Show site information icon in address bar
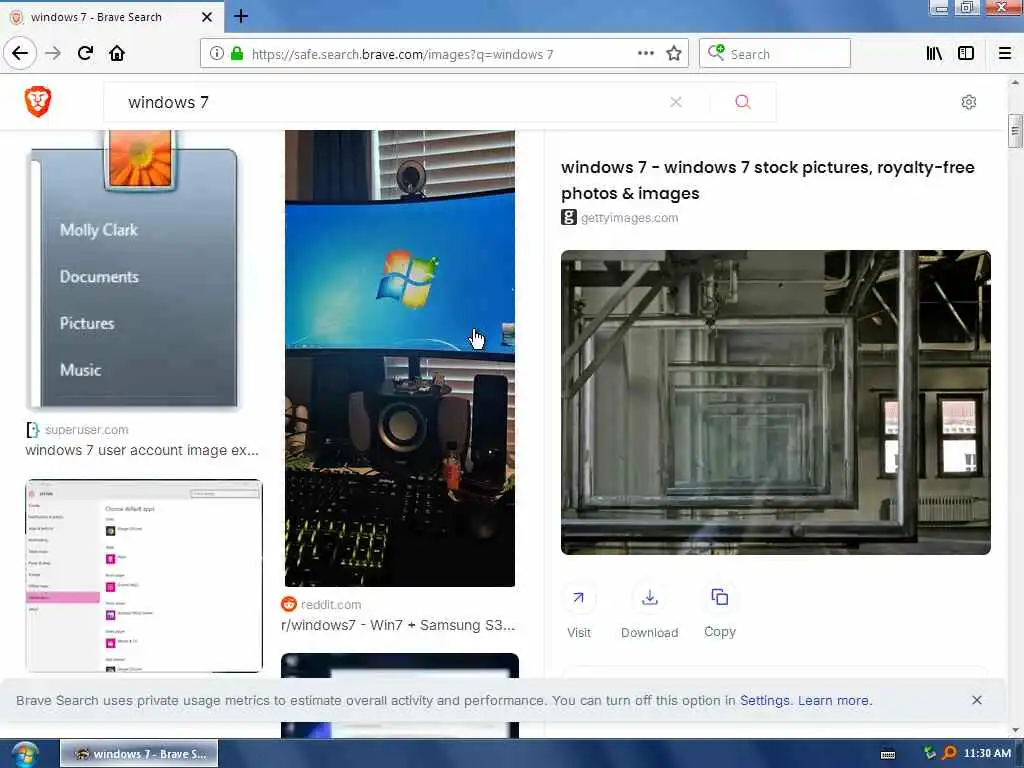The height and width of the screenshot is (768, 1024). (216, 54)
